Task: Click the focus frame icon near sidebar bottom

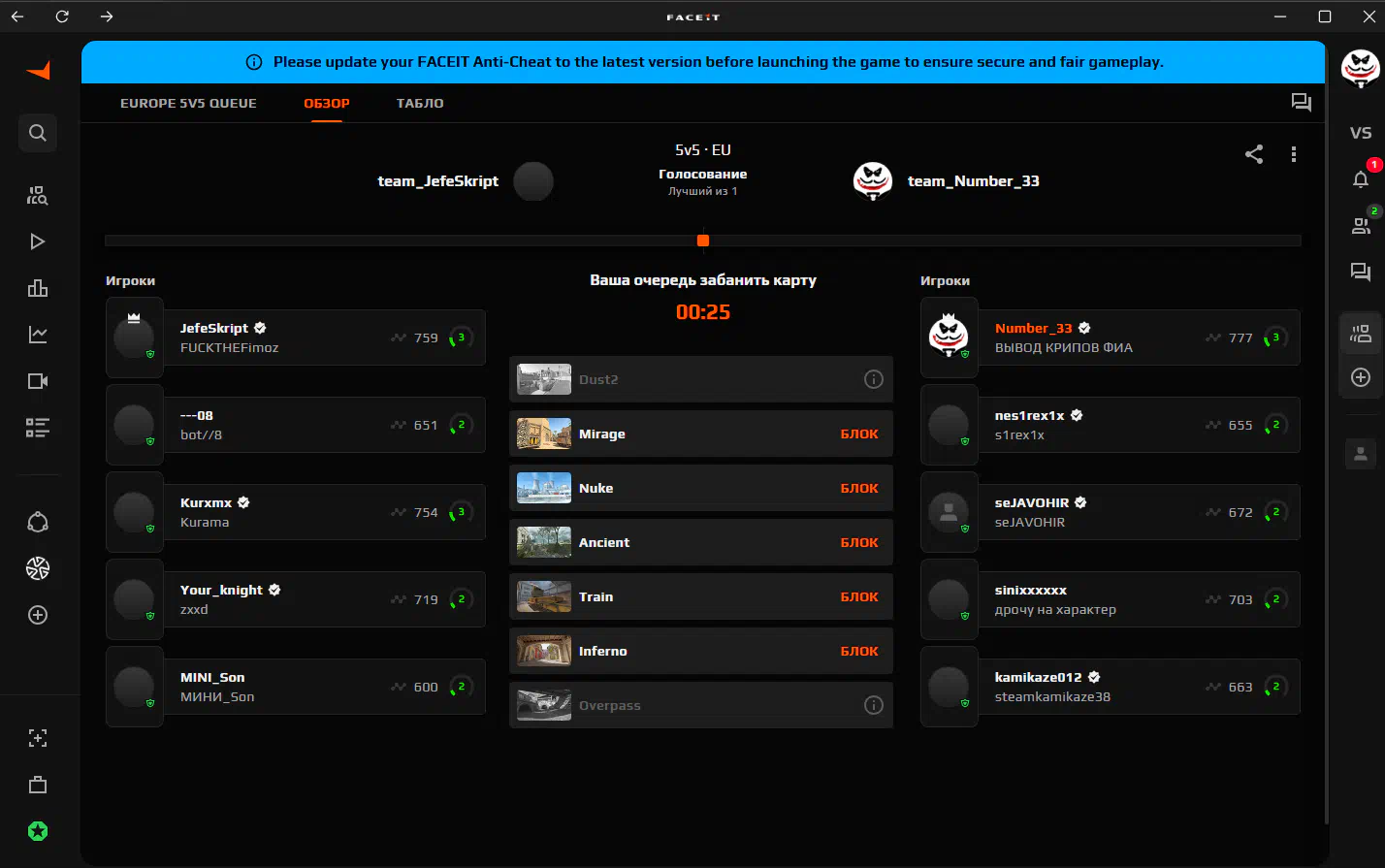Action: (38, 738)
